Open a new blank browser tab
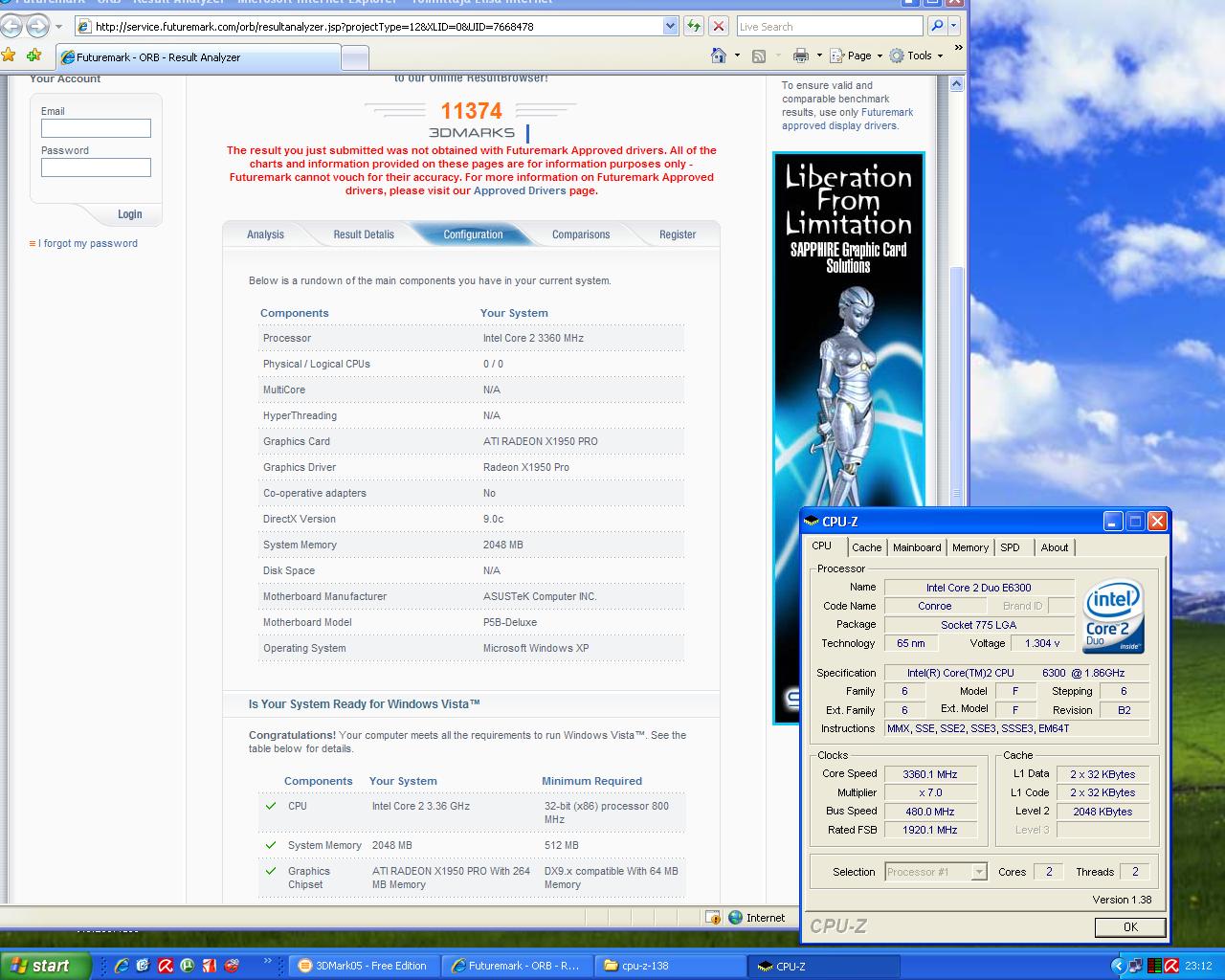 click(x=355, y=58)
